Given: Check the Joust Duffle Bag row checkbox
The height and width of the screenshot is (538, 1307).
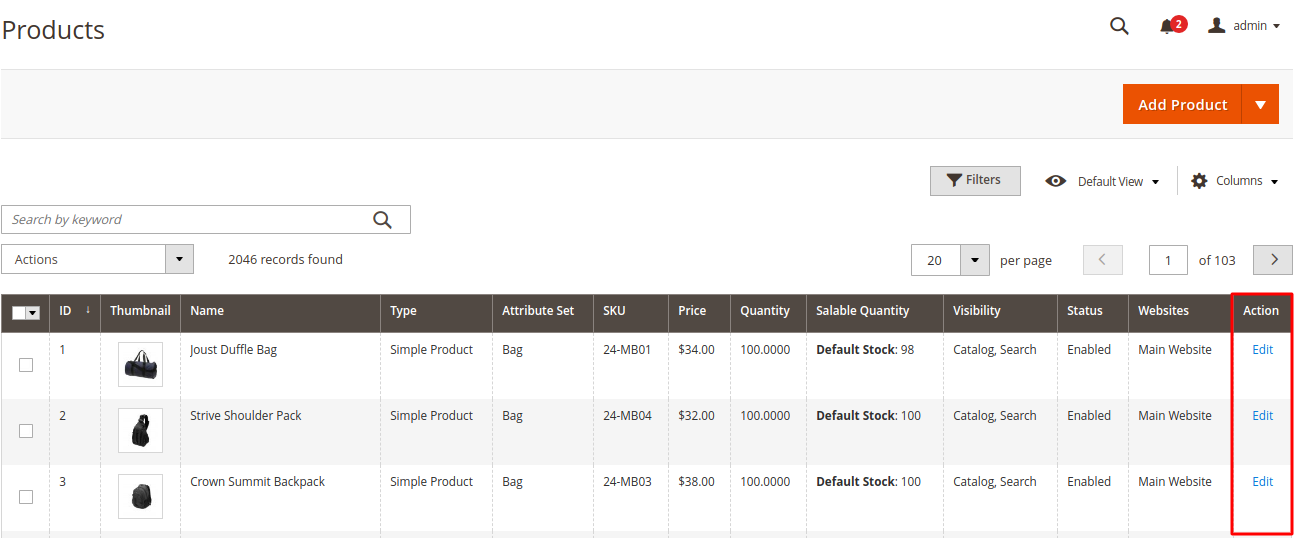Looking at the screenshot, I should click(x=26, y=365).
